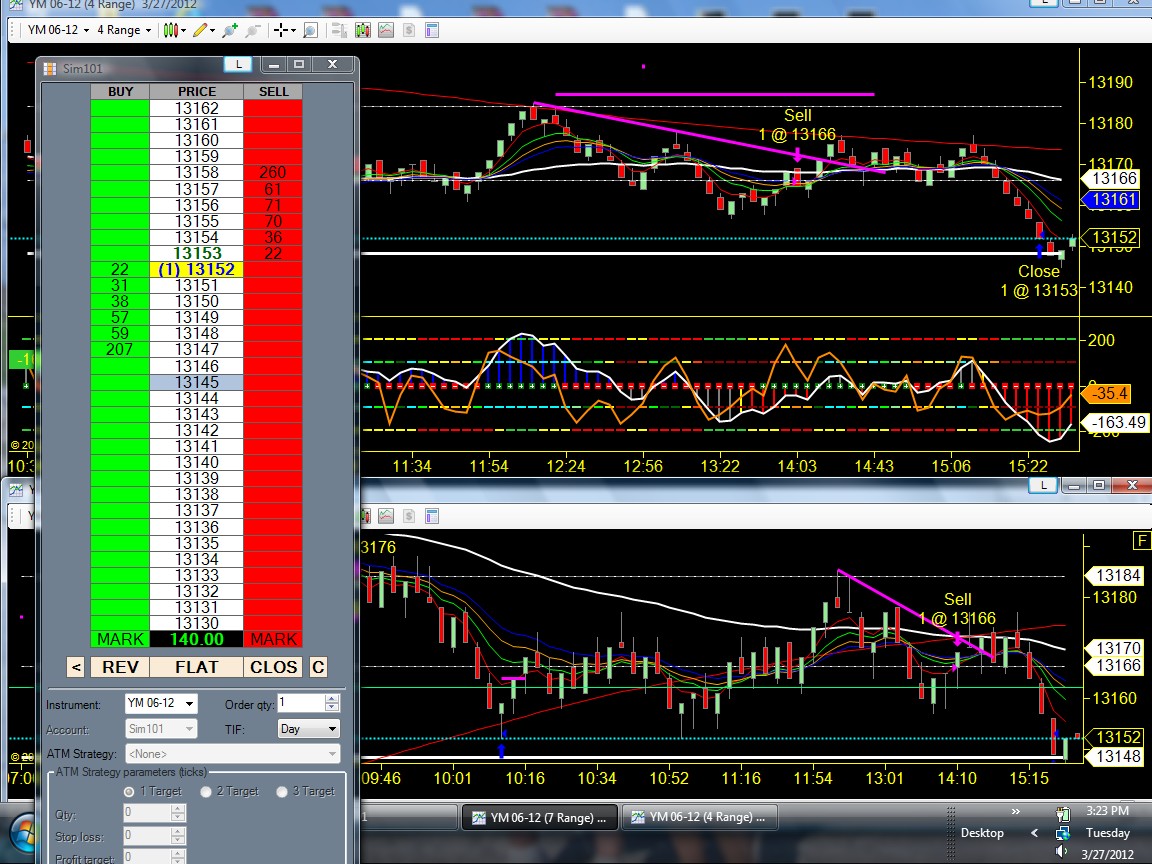The image size is (1152, 864).
Task: Click the REV button
Action: (120, 667)
